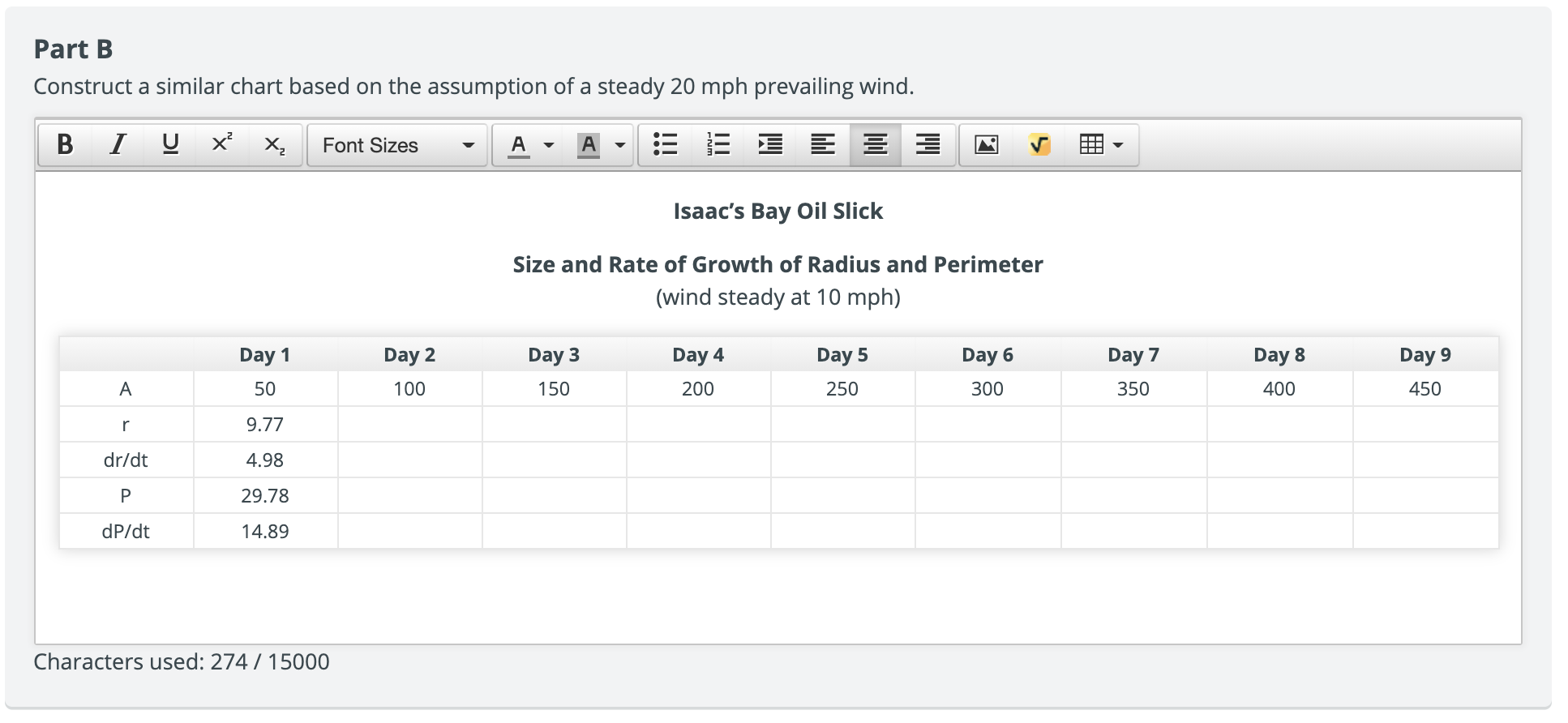The width and height of the screenshot is (1568, 723).
Task: Click the 'Isaac's Bay Oil Slick' title
Action: [x=778, y=211]
